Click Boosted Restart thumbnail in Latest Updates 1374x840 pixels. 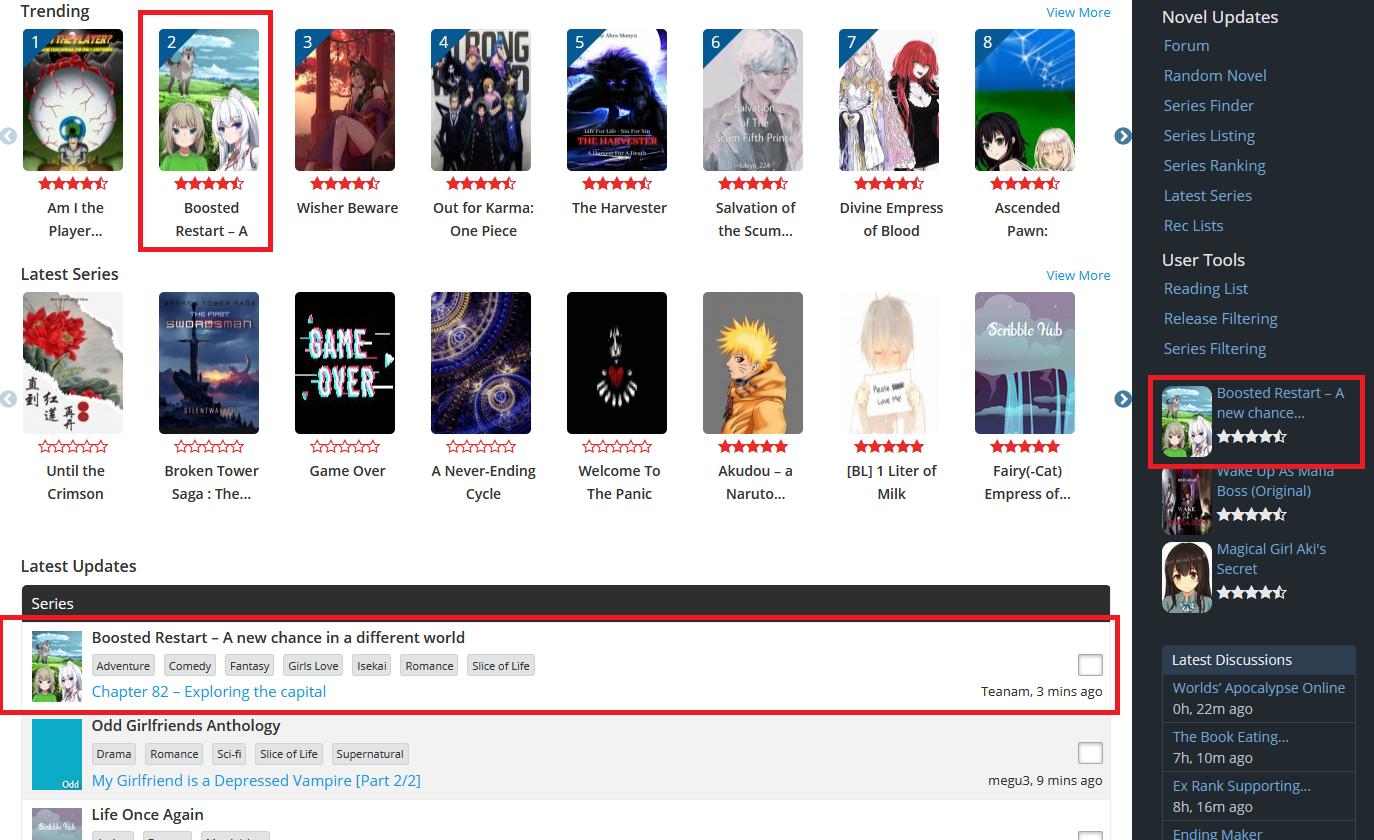tap(57, 666)
